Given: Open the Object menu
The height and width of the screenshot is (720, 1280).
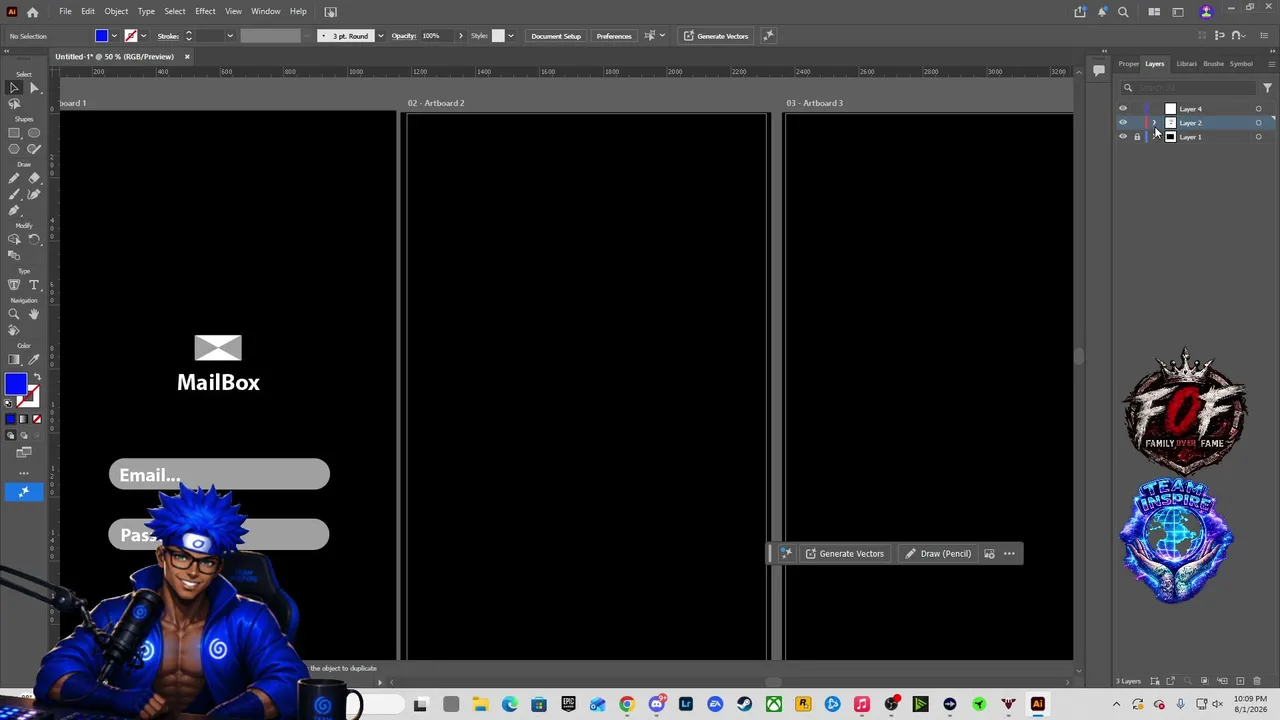Looking at the screenshot, I should tap(116, 11).
